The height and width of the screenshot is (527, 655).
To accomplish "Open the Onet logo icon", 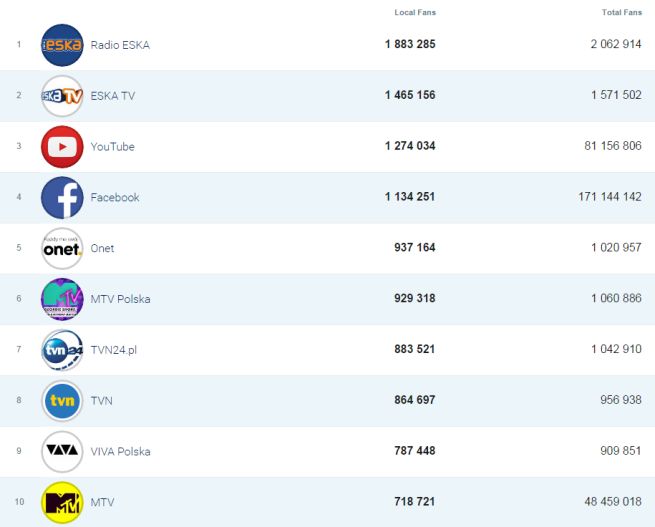I will coord(62,249).
